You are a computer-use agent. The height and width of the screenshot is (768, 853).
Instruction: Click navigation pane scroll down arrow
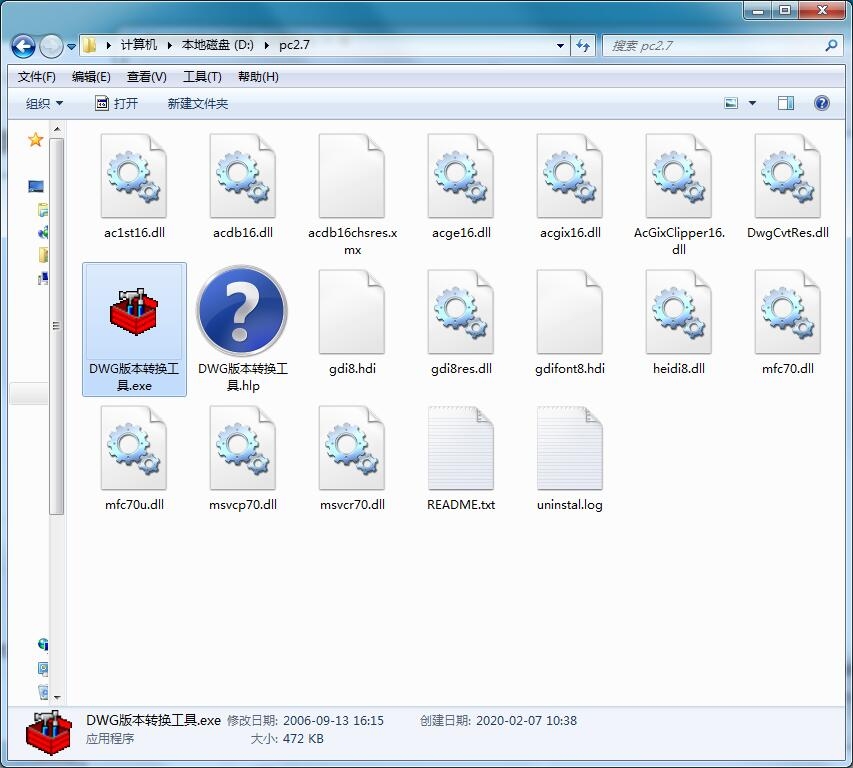click(57, 697)
